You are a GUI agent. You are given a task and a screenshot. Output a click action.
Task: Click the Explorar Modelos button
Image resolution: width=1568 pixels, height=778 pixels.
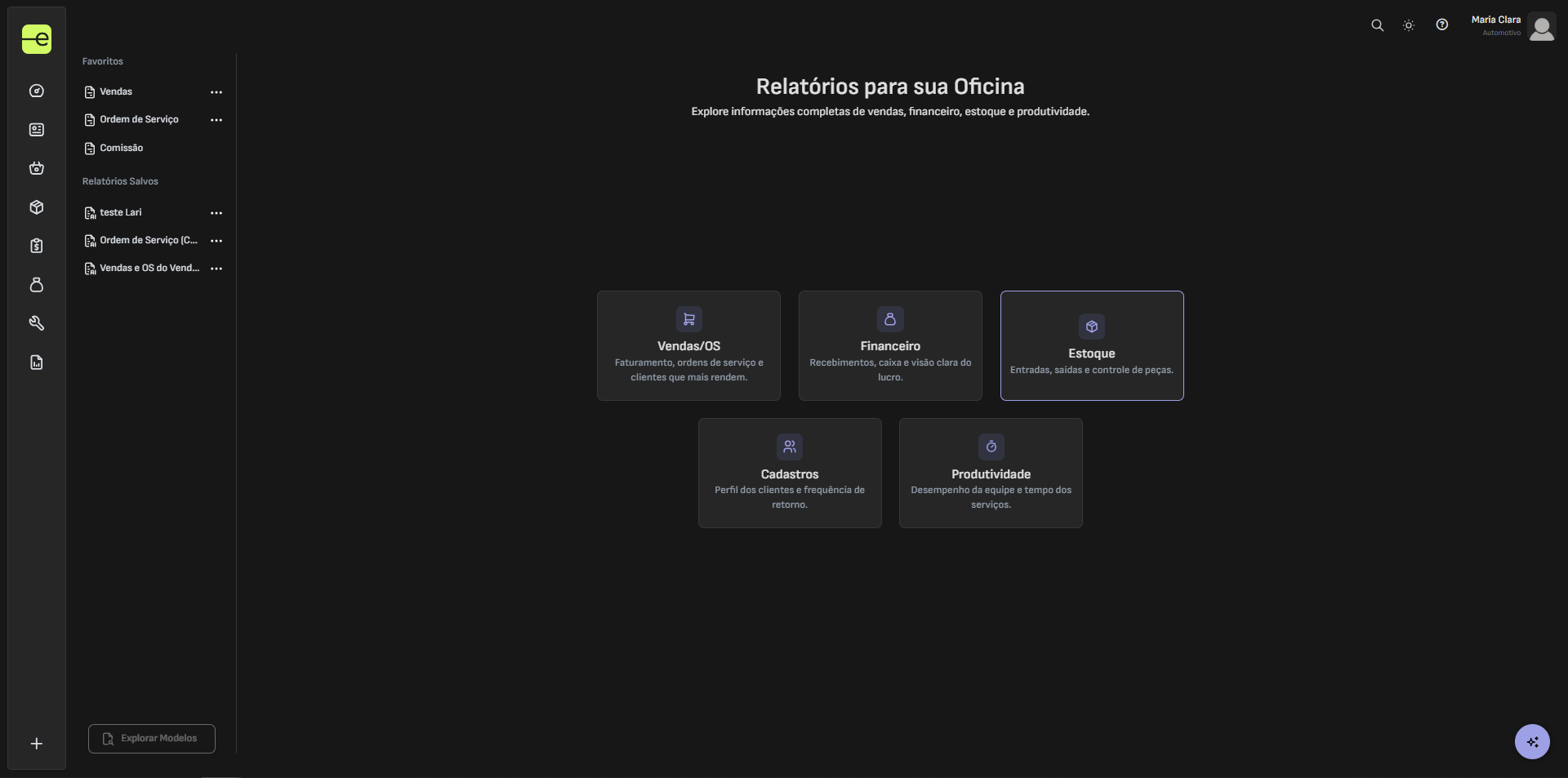point(152,739)
